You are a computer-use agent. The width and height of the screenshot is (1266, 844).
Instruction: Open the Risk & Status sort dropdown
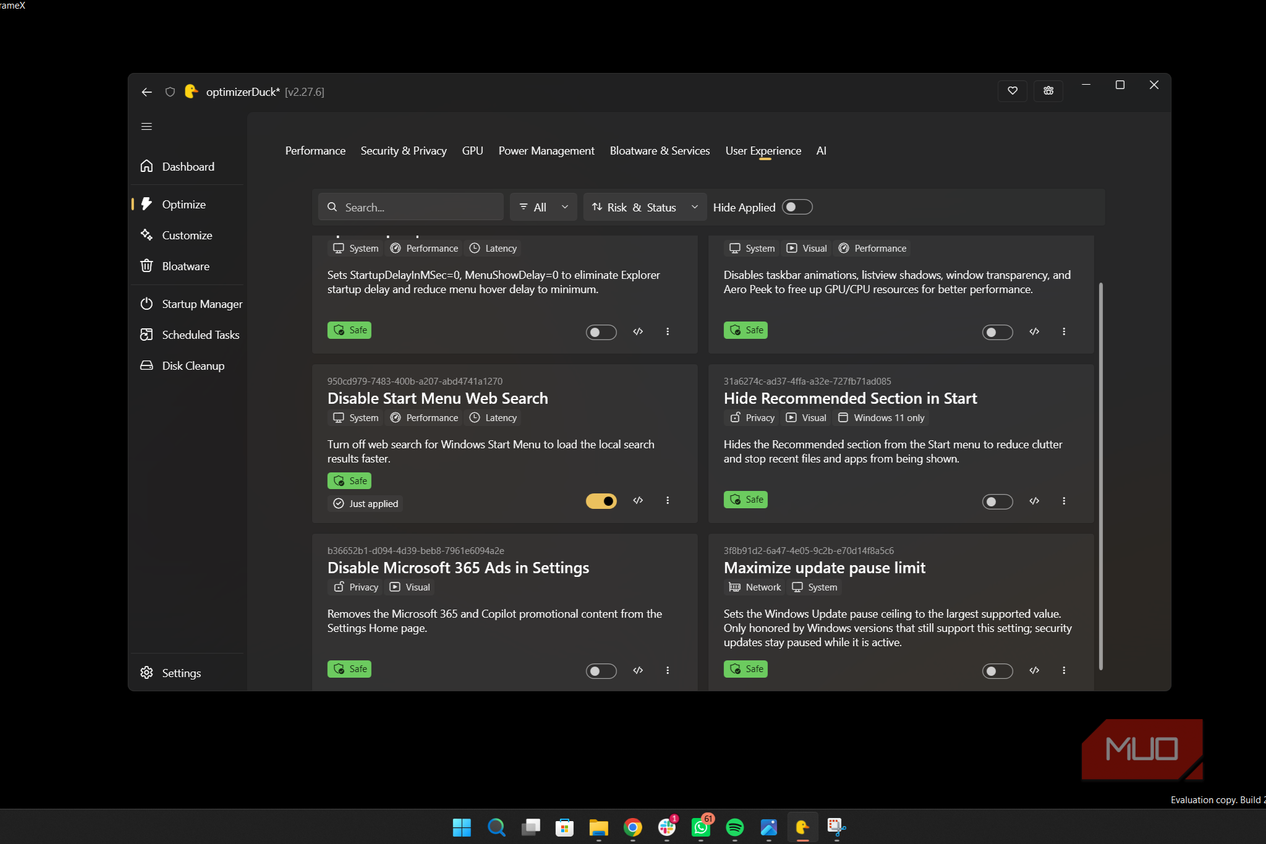(x=644, y=207)
